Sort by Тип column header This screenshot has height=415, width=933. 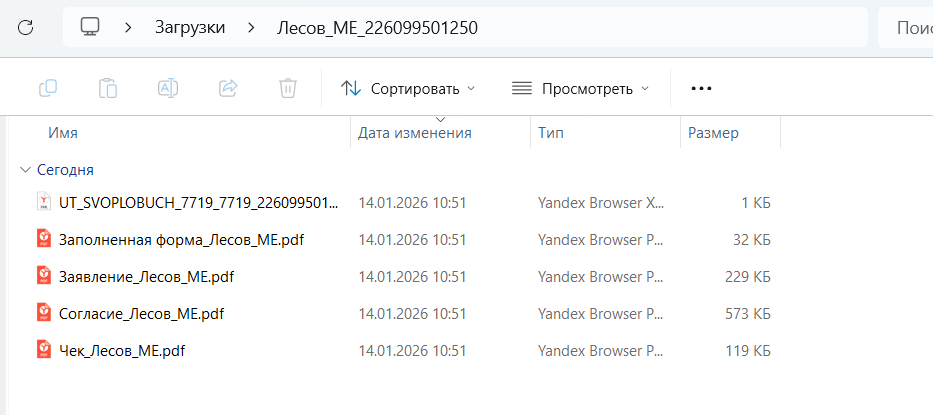551,133
